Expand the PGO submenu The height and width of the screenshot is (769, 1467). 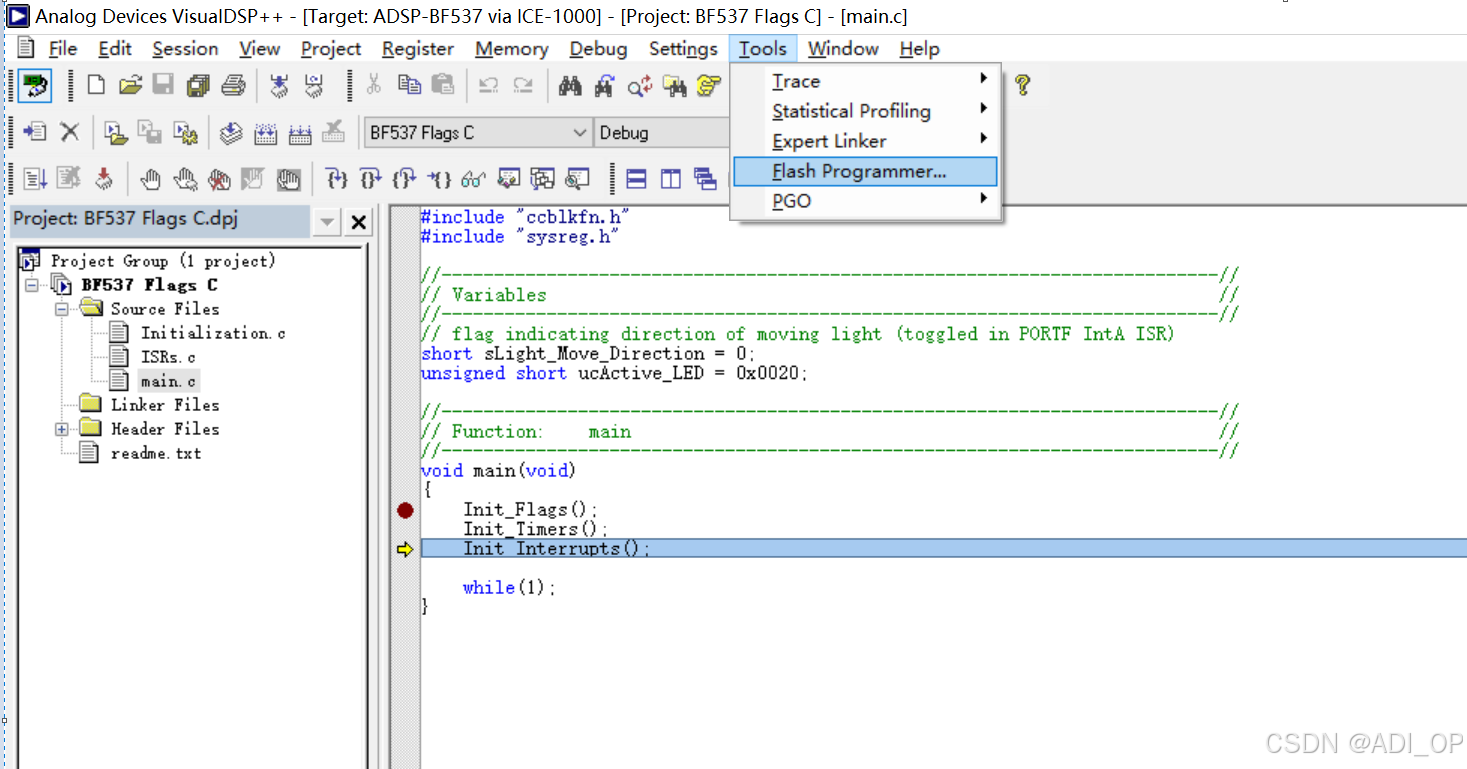click(x=866, y=201)
